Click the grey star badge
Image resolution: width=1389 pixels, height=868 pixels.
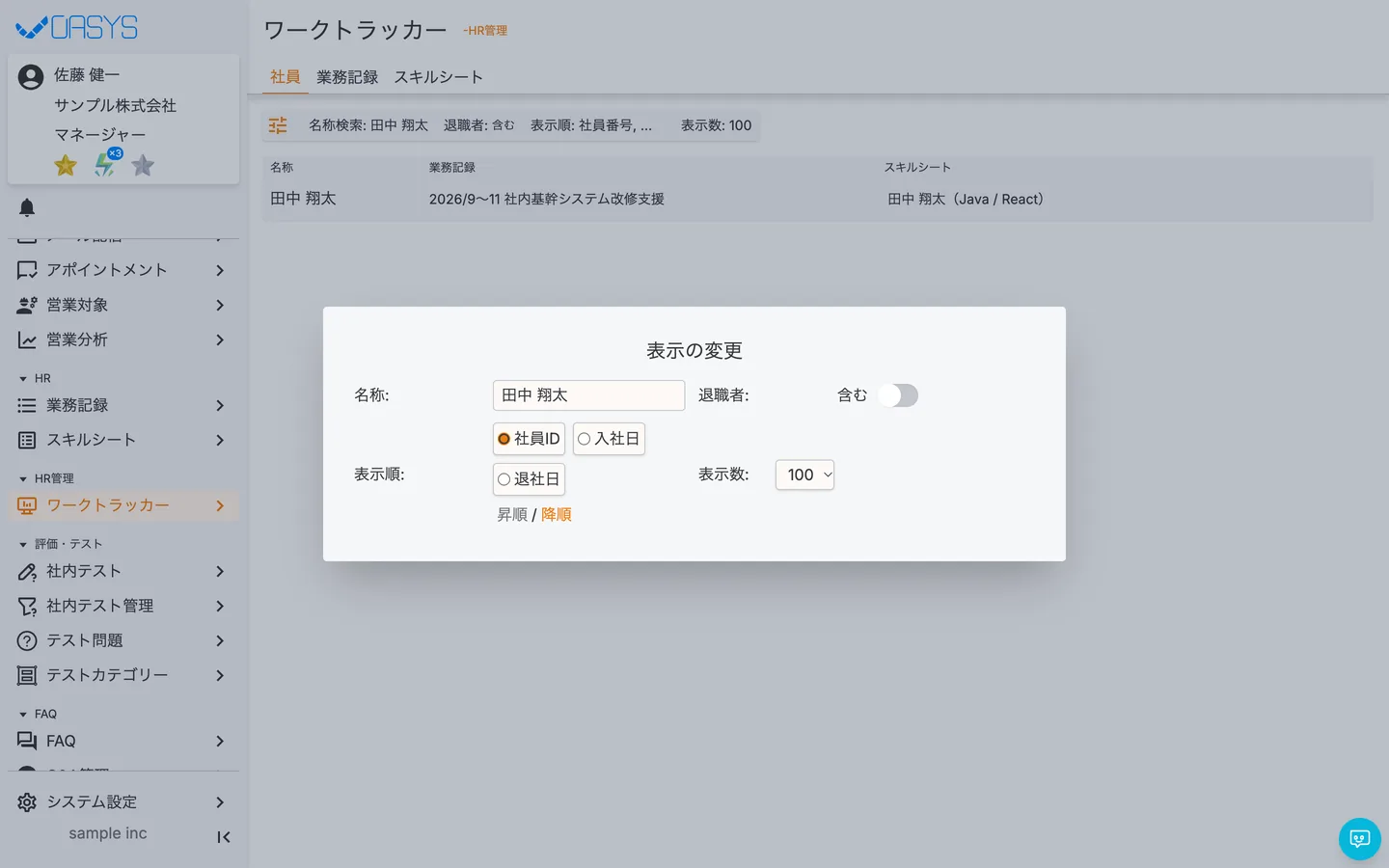[143, 165]
